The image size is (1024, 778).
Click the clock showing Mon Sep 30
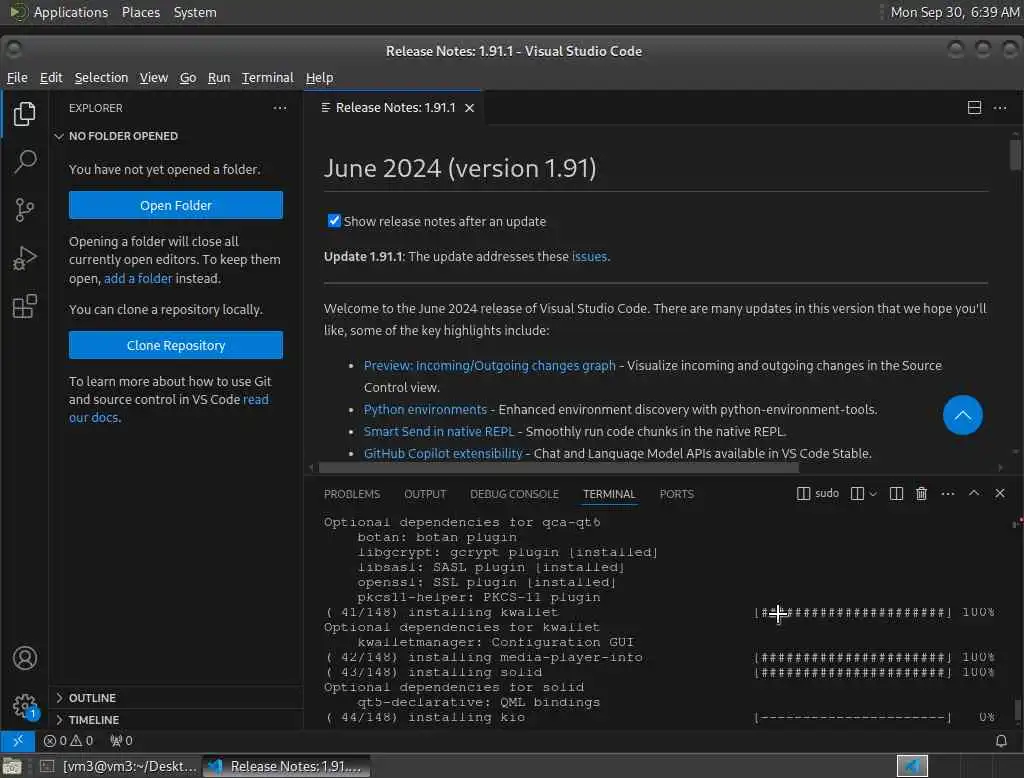tap(954, 12)
